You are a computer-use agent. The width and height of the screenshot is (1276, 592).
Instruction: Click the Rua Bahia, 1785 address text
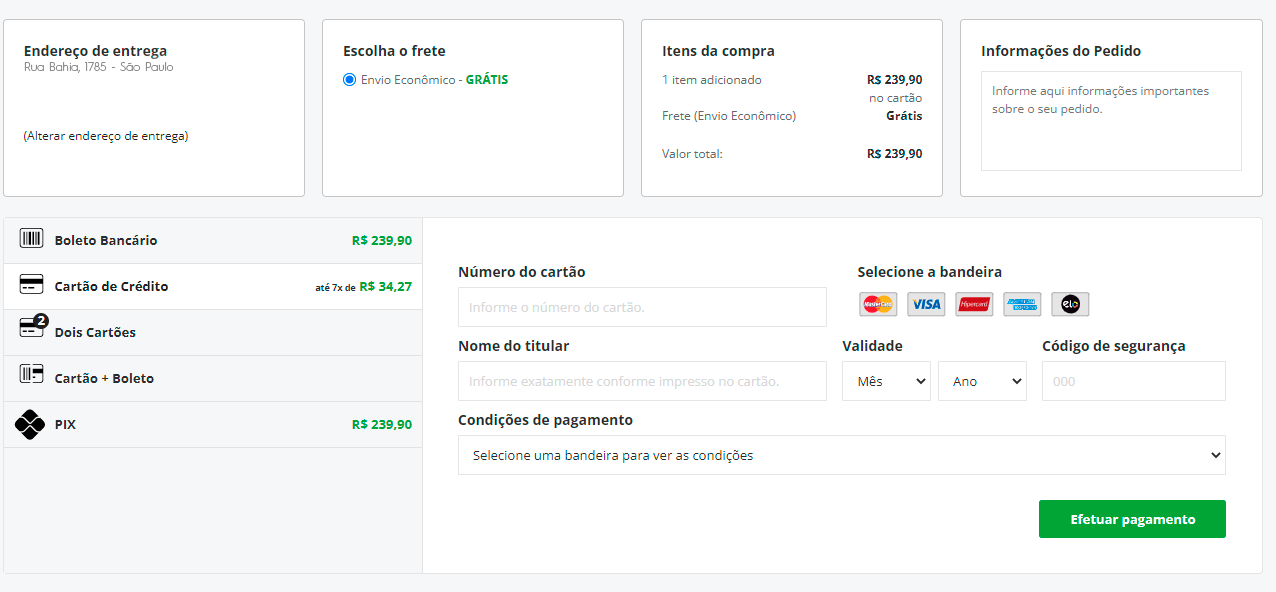[x=98, y=67]
